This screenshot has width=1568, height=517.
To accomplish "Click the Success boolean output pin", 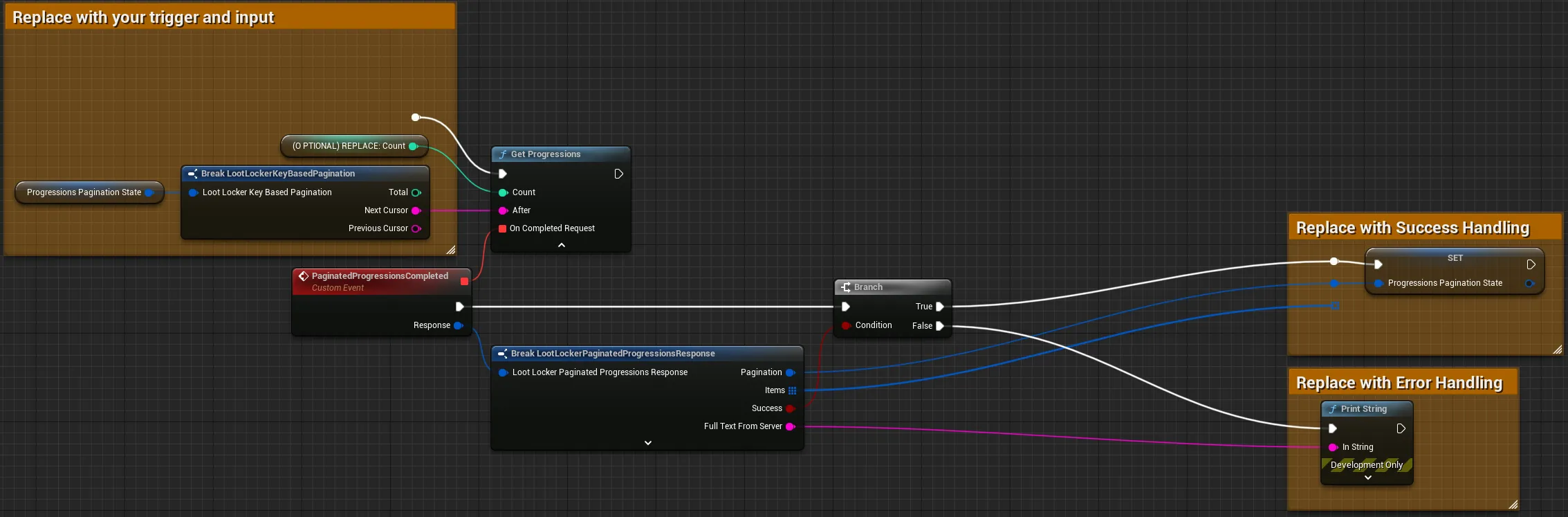I will [x=790, y=408].
